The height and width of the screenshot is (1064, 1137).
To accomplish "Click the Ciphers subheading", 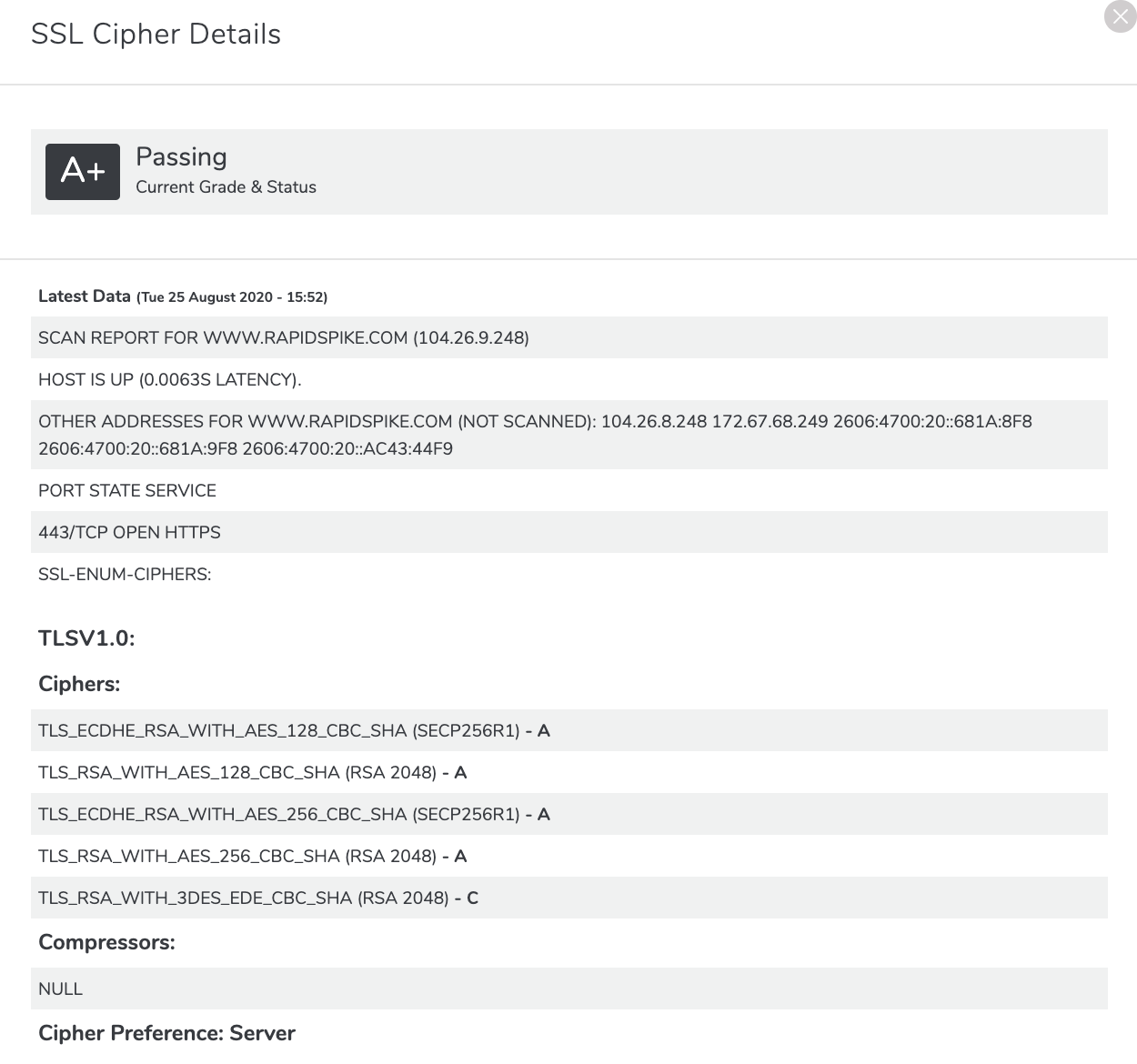I will [x=79, y=684].
